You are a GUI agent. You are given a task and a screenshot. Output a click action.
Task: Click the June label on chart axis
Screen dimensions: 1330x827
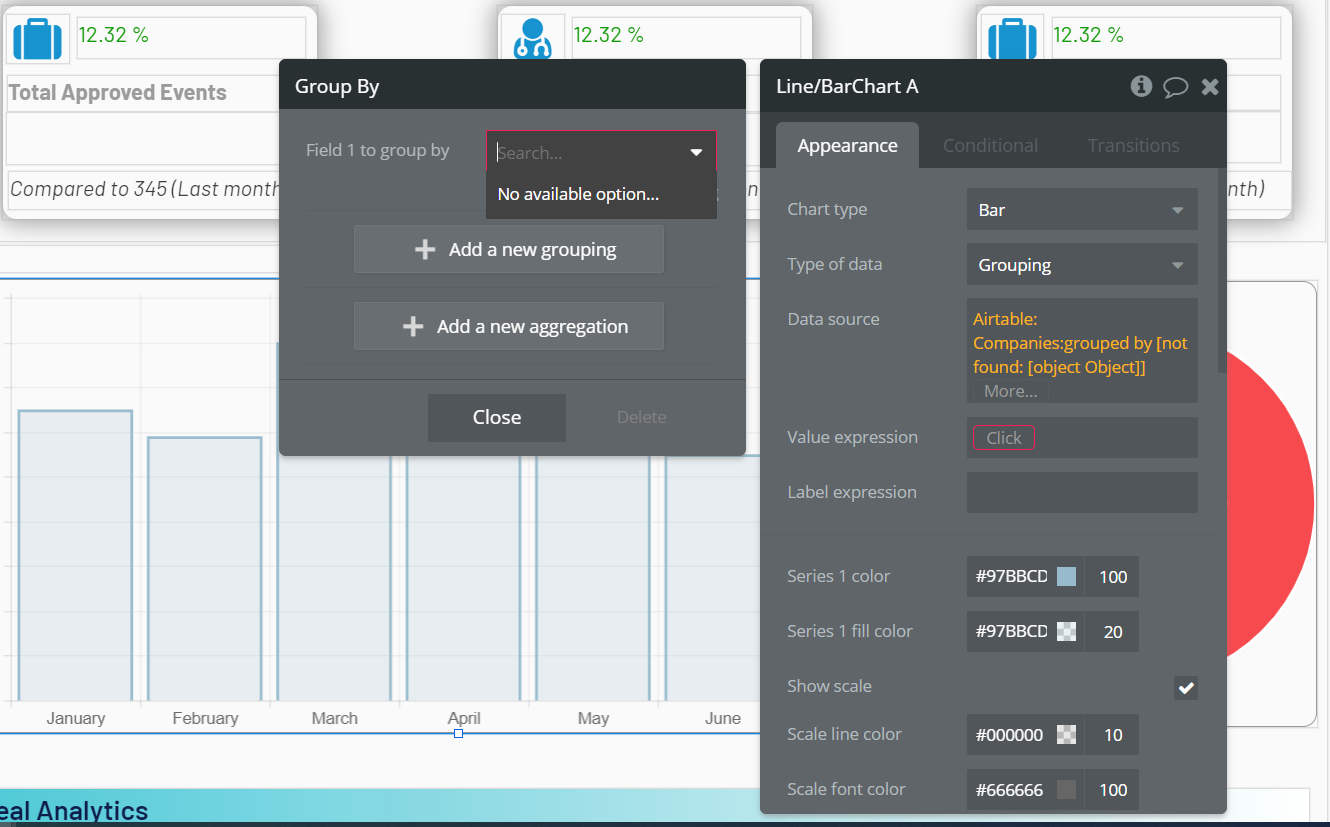[723, 718]
